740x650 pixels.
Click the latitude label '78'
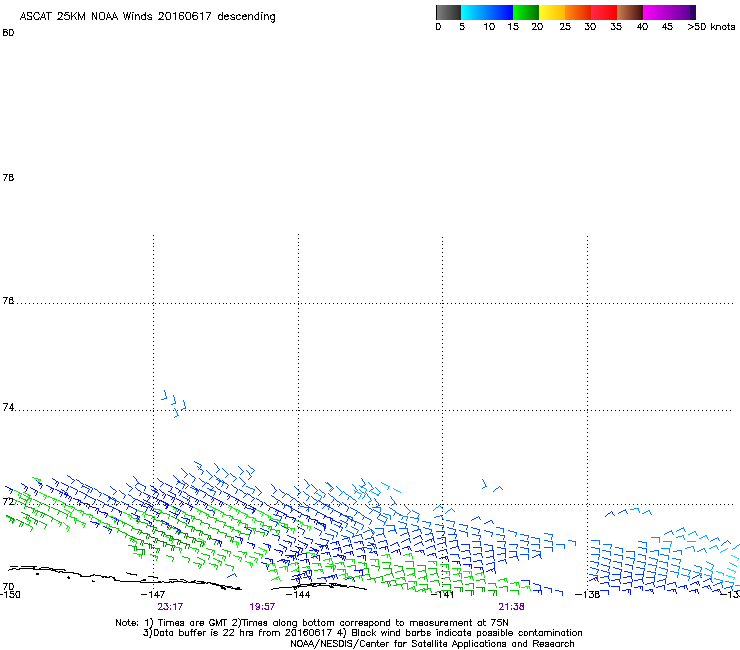[8, 177]
